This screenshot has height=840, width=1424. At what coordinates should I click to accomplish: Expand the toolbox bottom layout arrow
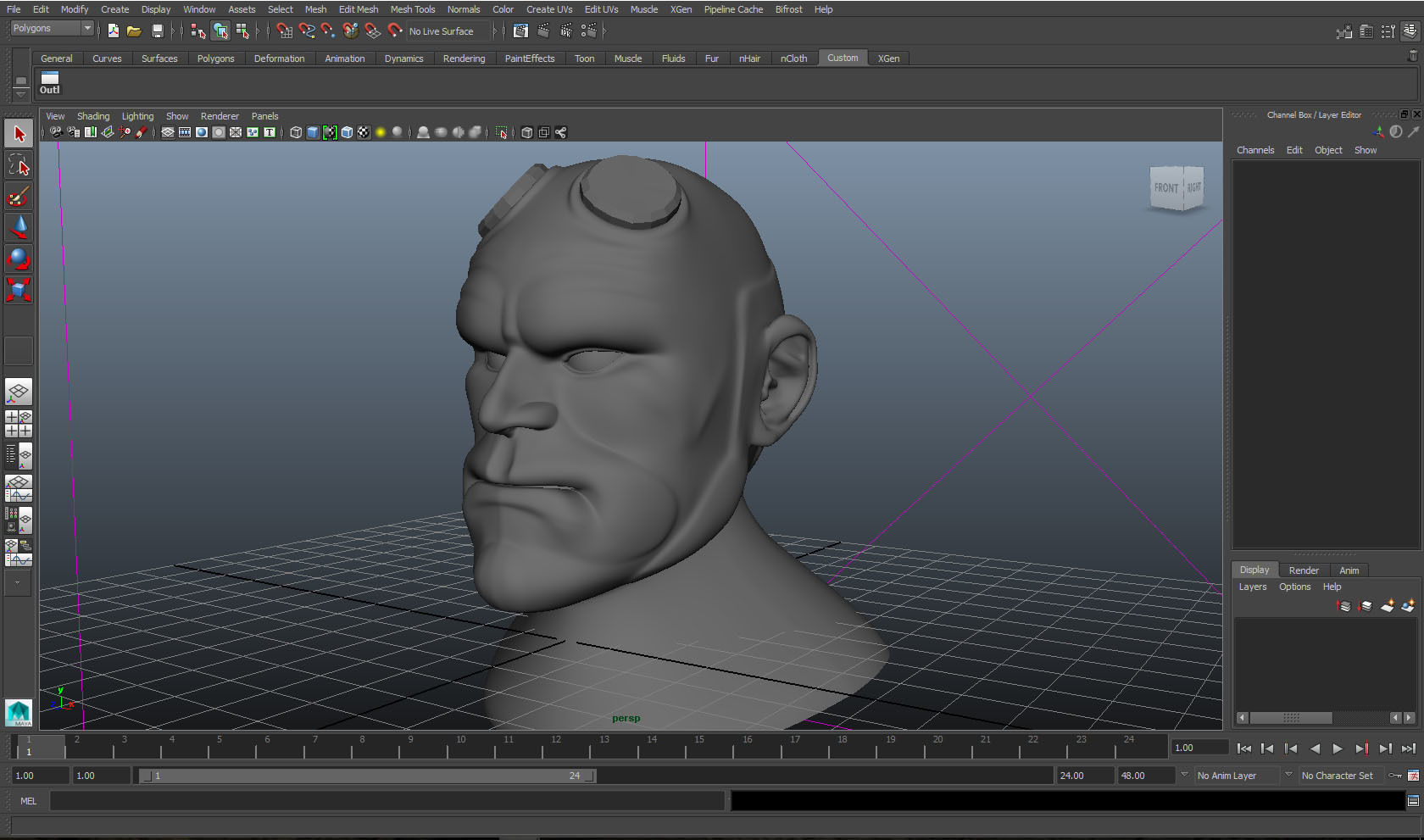(x=18, y=582)
